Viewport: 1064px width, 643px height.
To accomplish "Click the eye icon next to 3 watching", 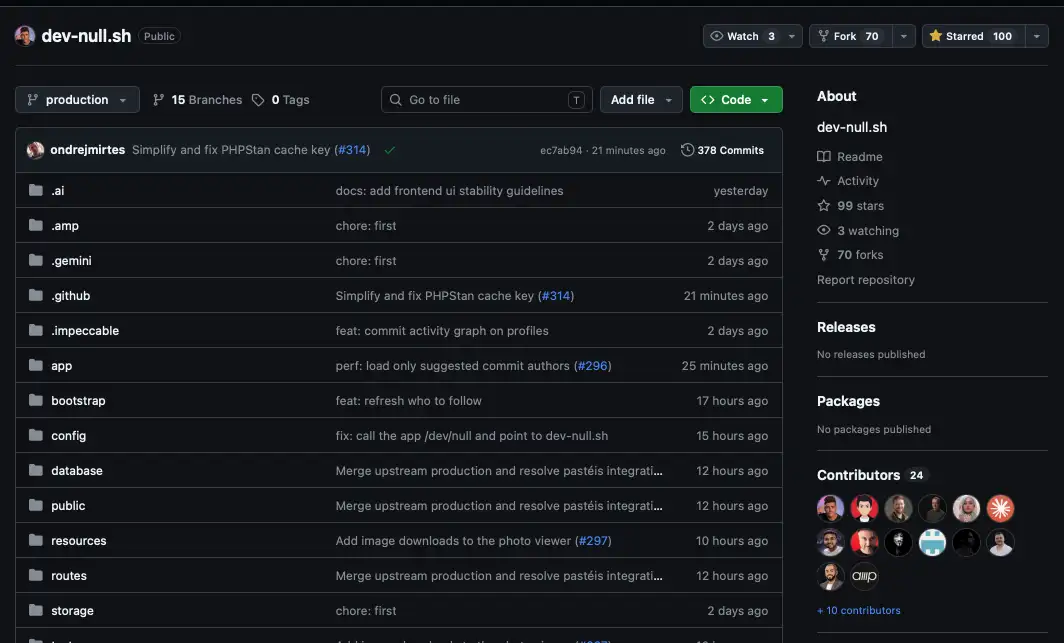I will click(x=824, y=230).
